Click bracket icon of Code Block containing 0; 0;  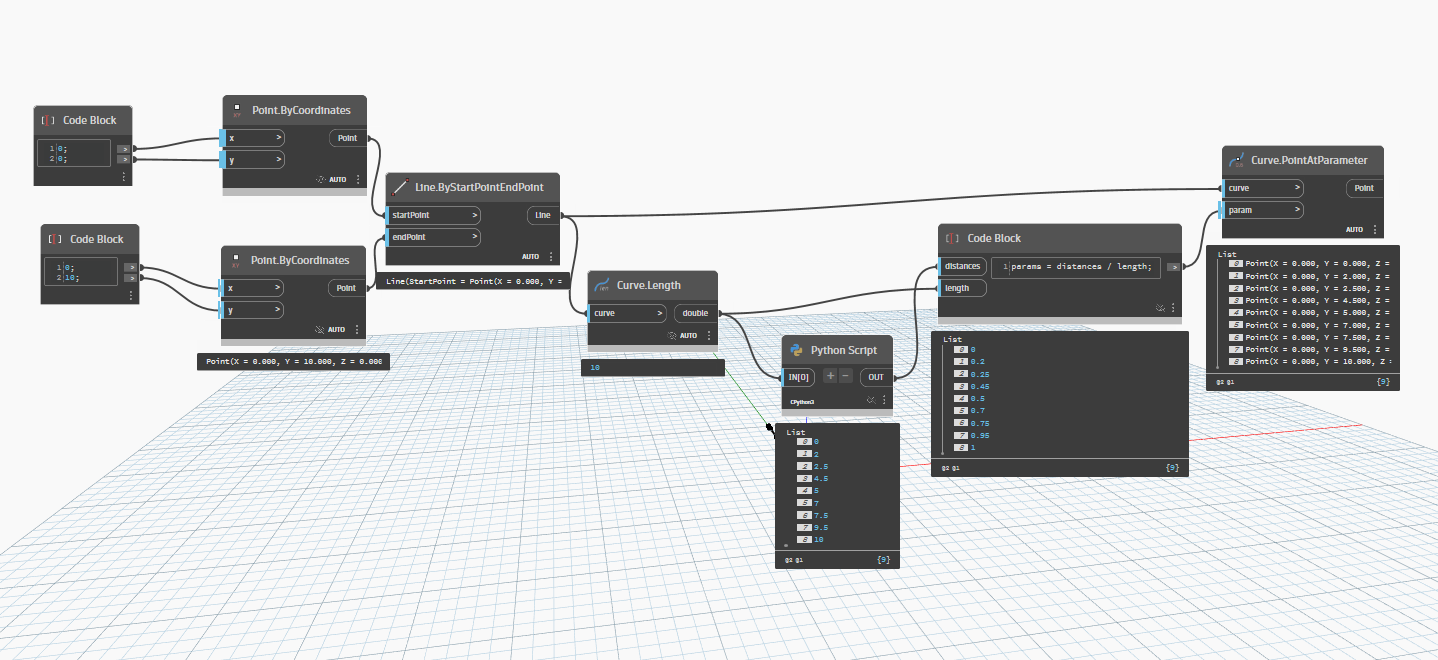tap(47, 120)
